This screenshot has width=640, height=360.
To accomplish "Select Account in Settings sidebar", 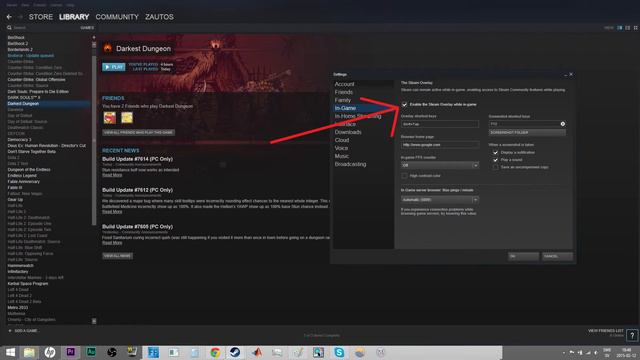I will 344,84.
